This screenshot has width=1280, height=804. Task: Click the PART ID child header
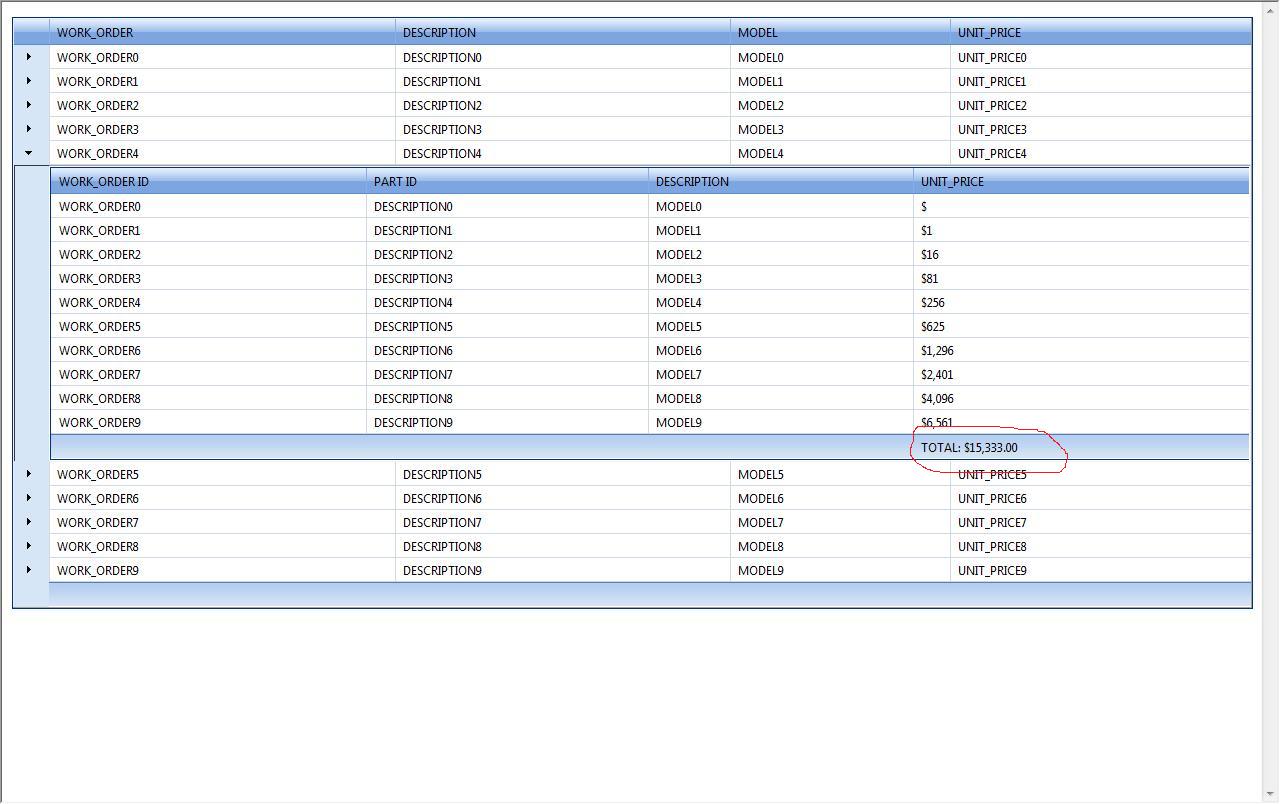507,181
